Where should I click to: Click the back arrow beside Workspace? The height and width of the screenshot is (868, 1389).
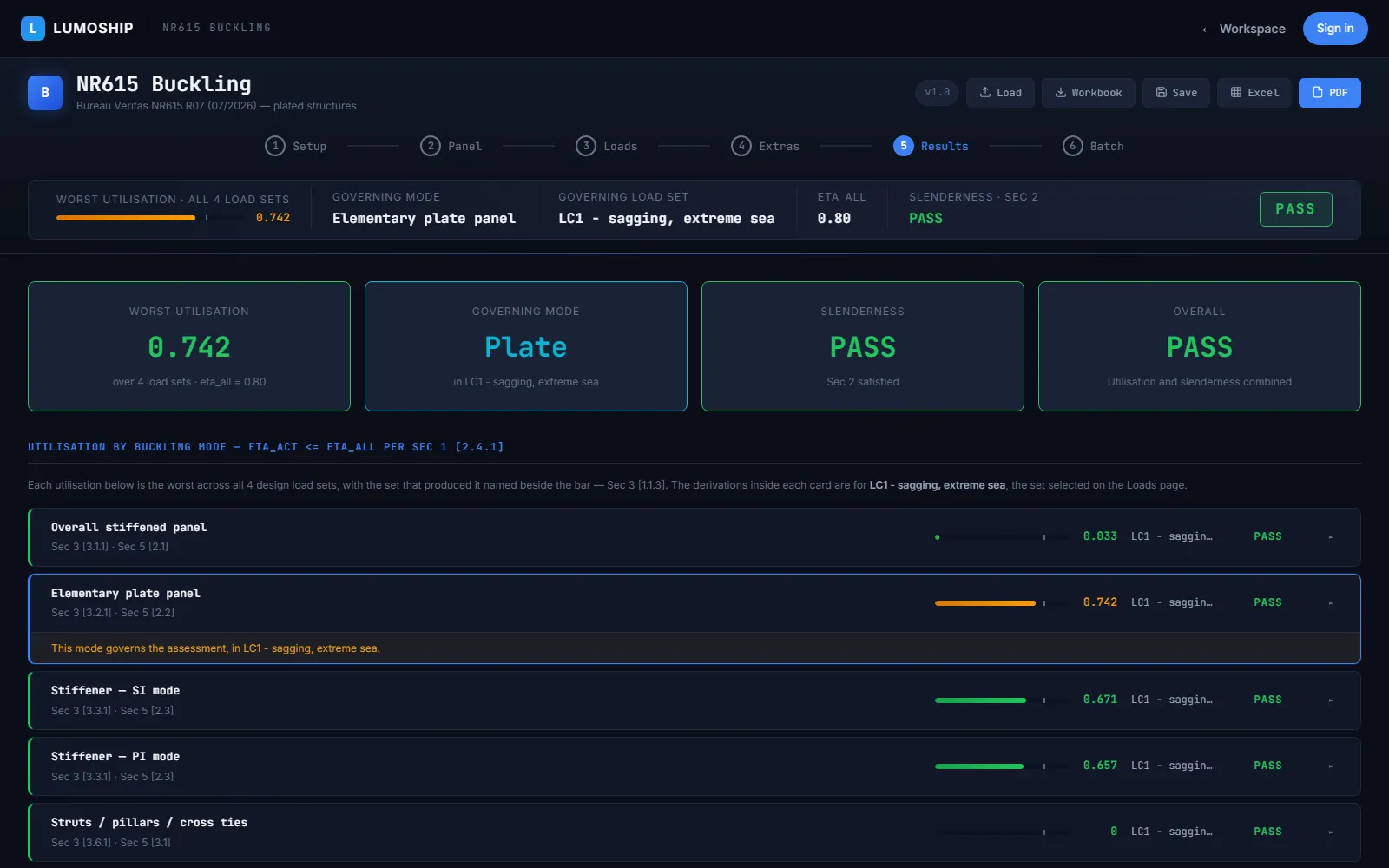[x=1208, y=30]
